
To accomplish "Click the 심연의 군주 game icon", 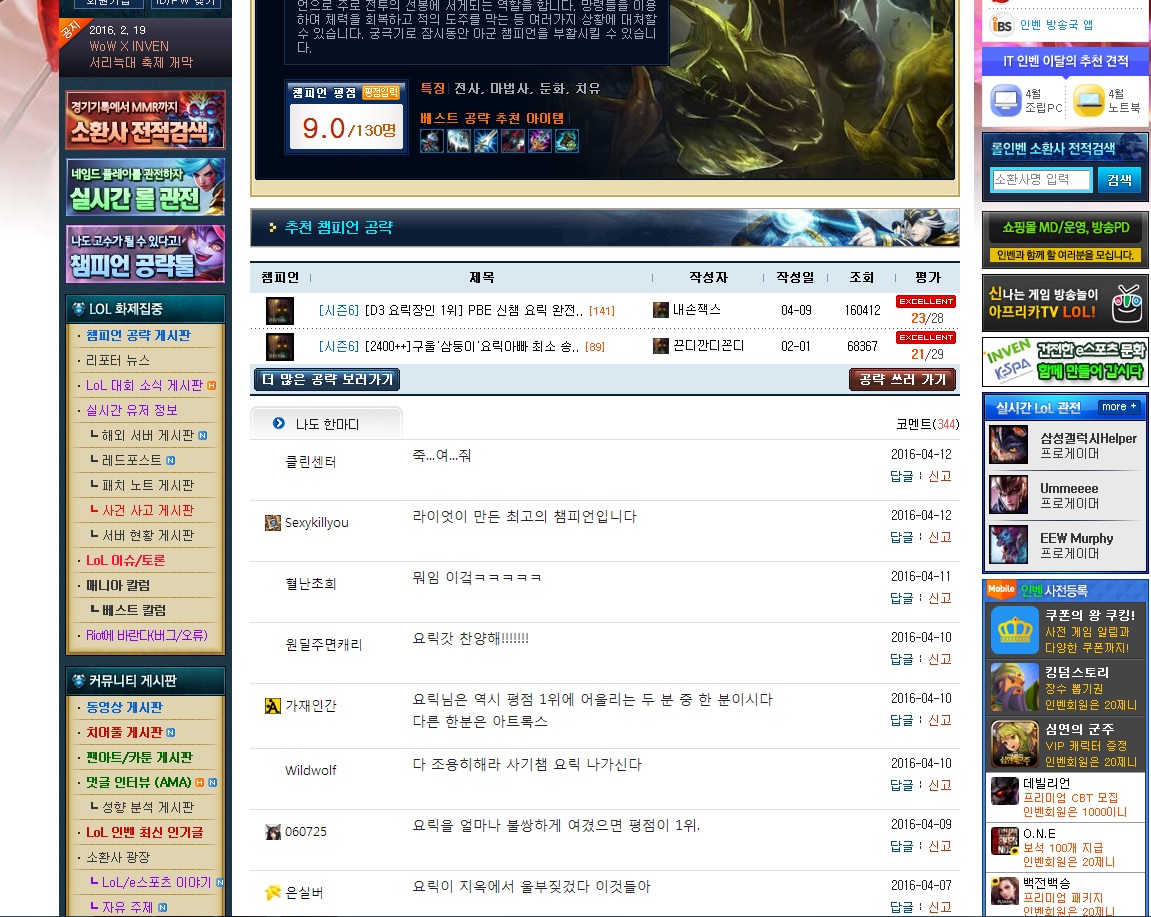I will tap(1014, 744).
